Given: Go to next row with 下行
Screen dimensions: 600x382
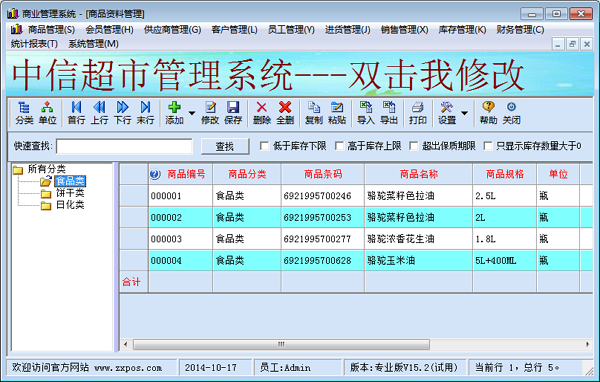Looking at the screenshot, I should click(122, 113).
